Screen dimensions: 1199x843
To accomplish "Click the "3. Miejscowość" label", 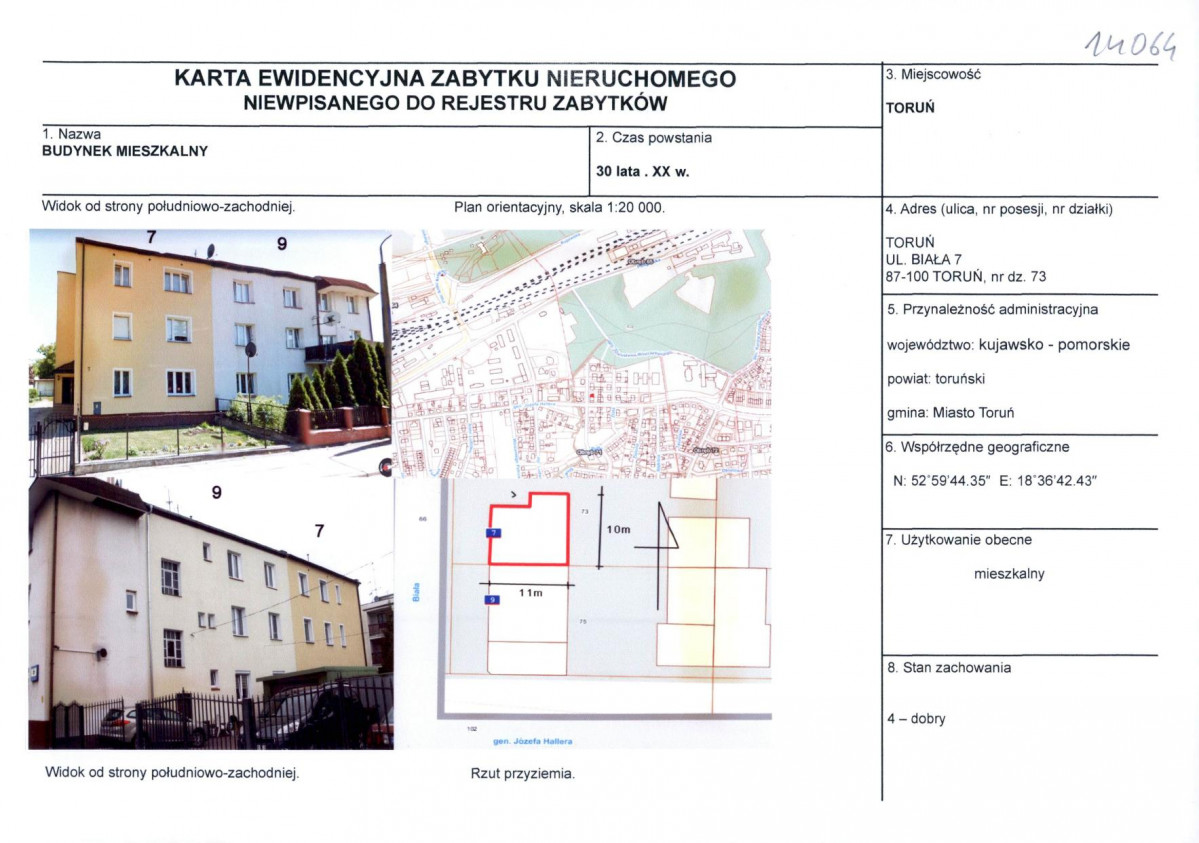I will pyautogui.click(x=933, y=74).
